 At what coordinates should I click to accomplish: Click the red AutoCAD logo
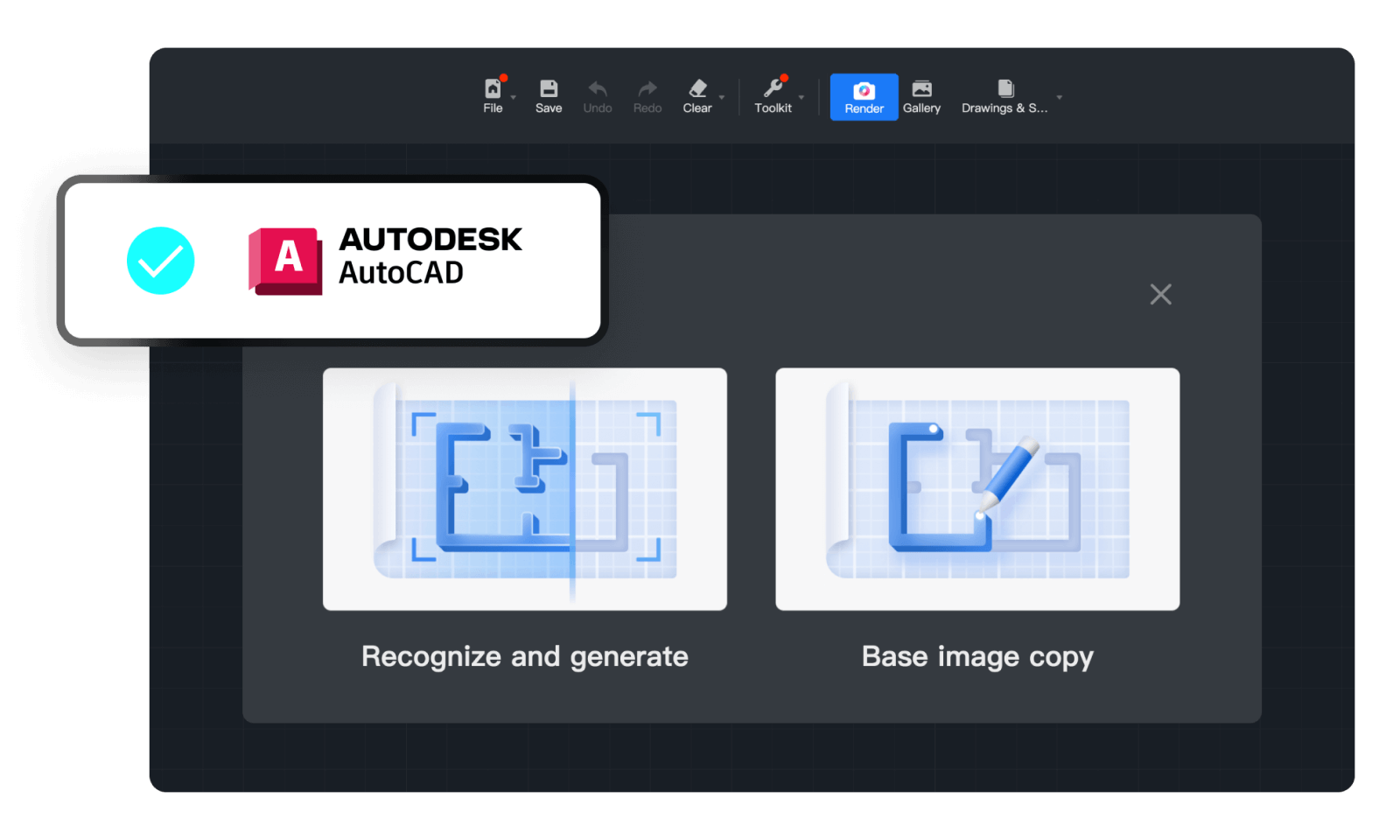point(286,261)
